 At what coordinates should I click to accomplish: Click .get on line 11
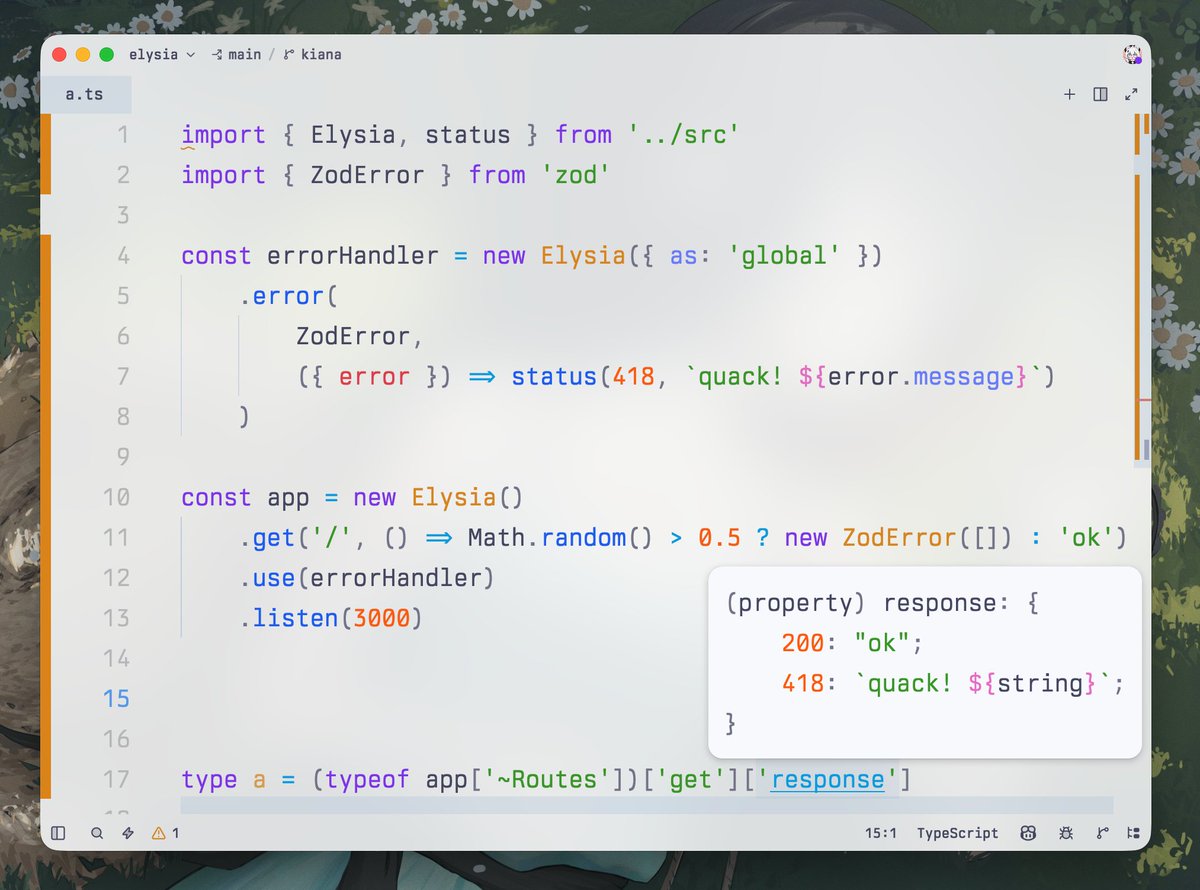coord(267,538)
